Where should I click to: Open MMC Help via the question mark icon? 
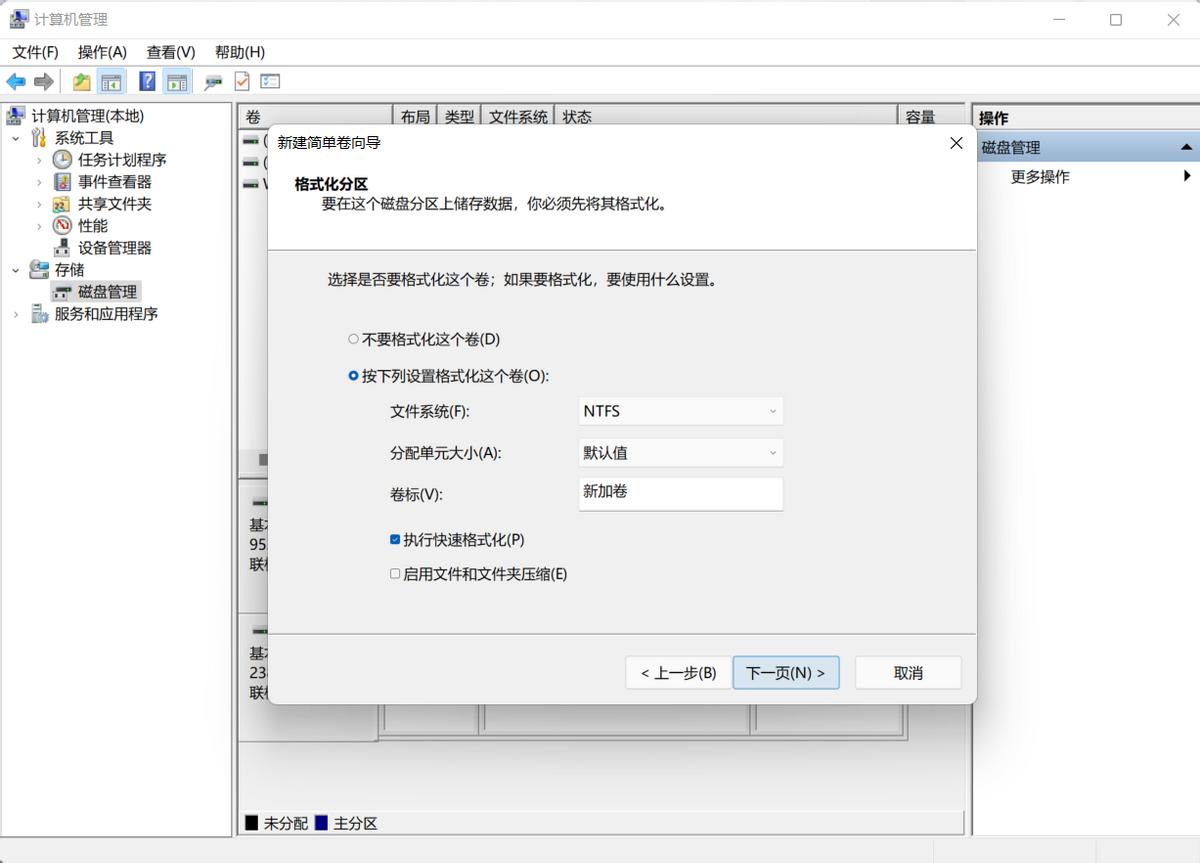click(x=146, y=81)
